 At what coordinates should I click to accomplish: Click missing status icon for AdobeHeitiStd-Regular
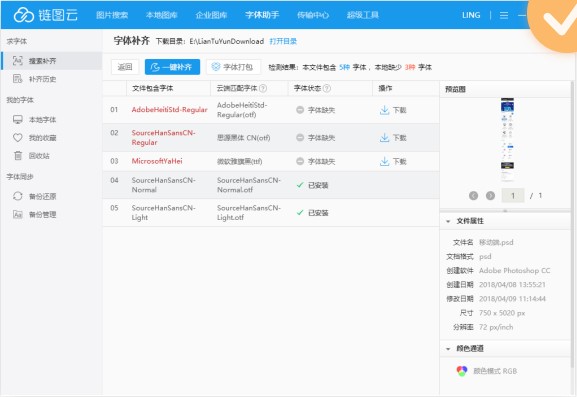pyautogui.click(x=300, y=110)
